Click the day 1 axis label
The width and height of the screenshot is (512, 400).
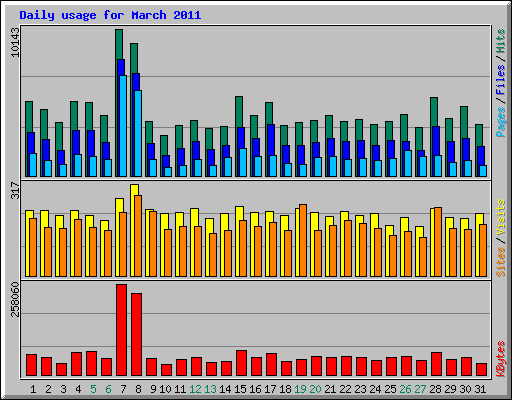tap(33, 389)
